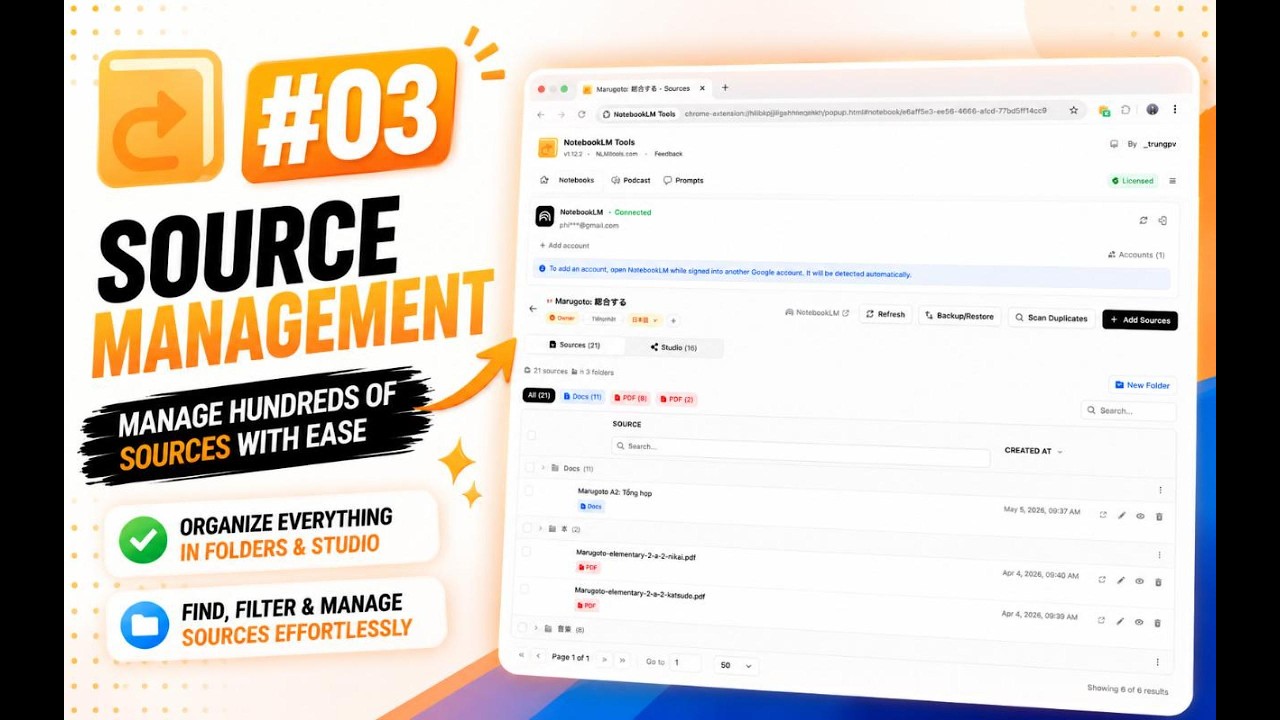Viewport: 1280px width, 720px height.
Task: Edit the Marugoto-elementary-2-a-2-katsude.pdf source
Action: tap(1120, 621)
